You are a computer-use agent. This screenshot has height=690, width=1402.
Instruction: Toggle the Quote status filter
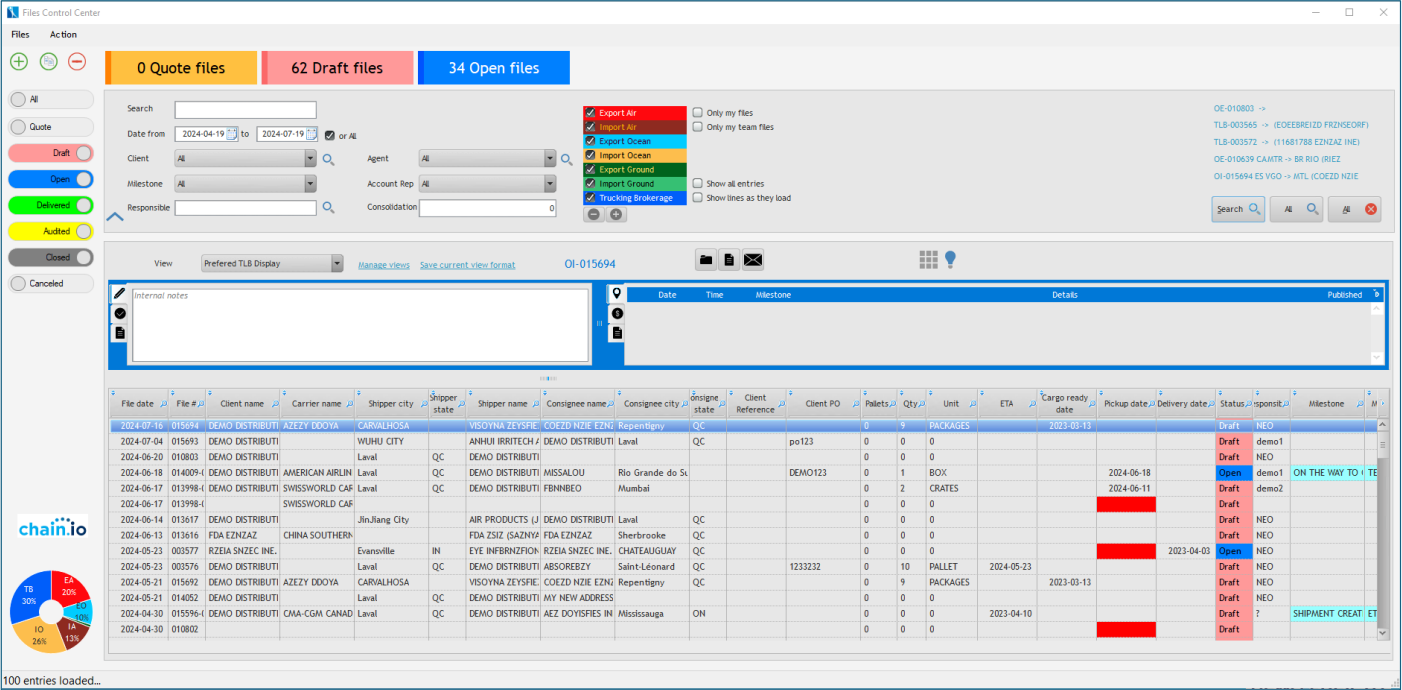pyautogui.click(x=51, y=127)
